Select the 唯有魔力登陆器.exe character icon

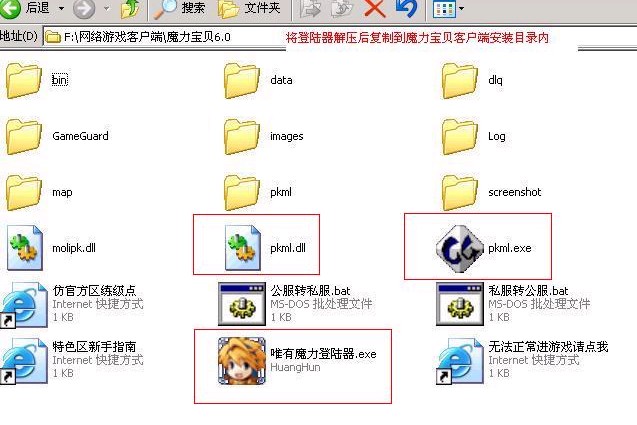(242, 361)
